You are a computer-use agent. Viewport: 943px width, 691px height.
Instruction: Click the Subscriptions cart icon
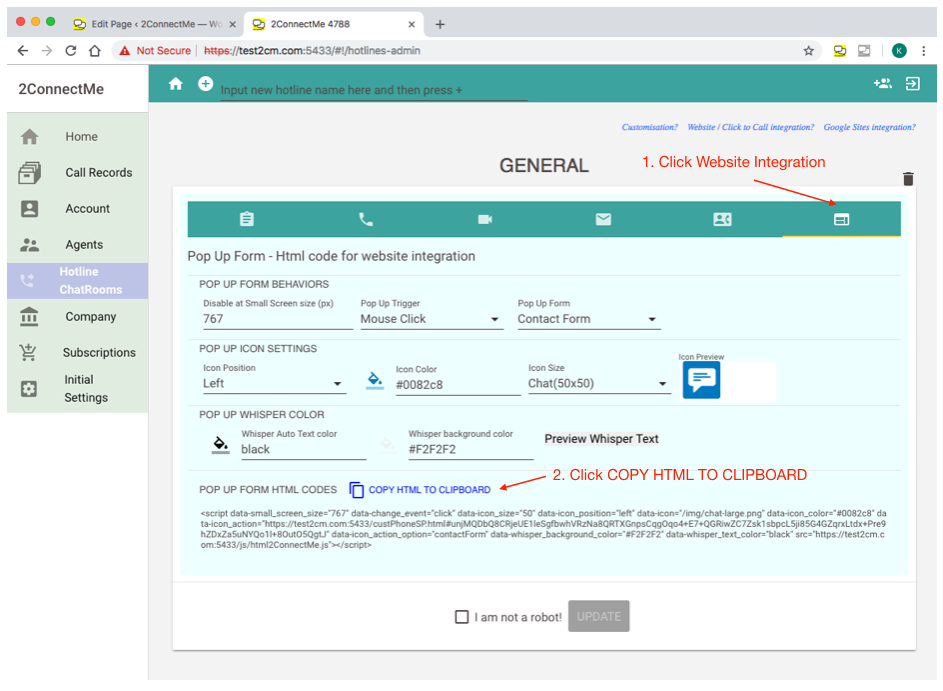point(28,352)
